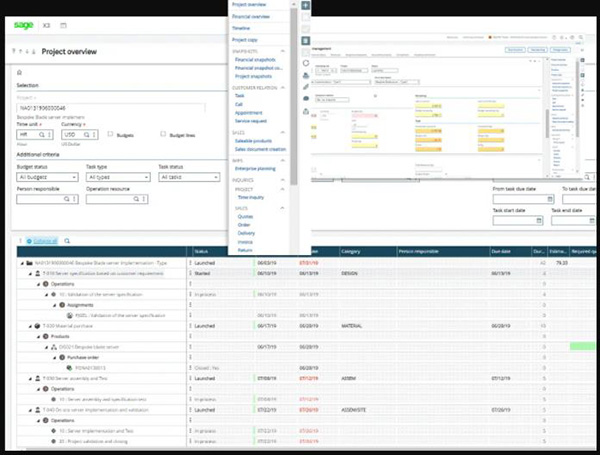Open the Task start date calendar
Screen dimensions: 600x455
pos(539,220)
